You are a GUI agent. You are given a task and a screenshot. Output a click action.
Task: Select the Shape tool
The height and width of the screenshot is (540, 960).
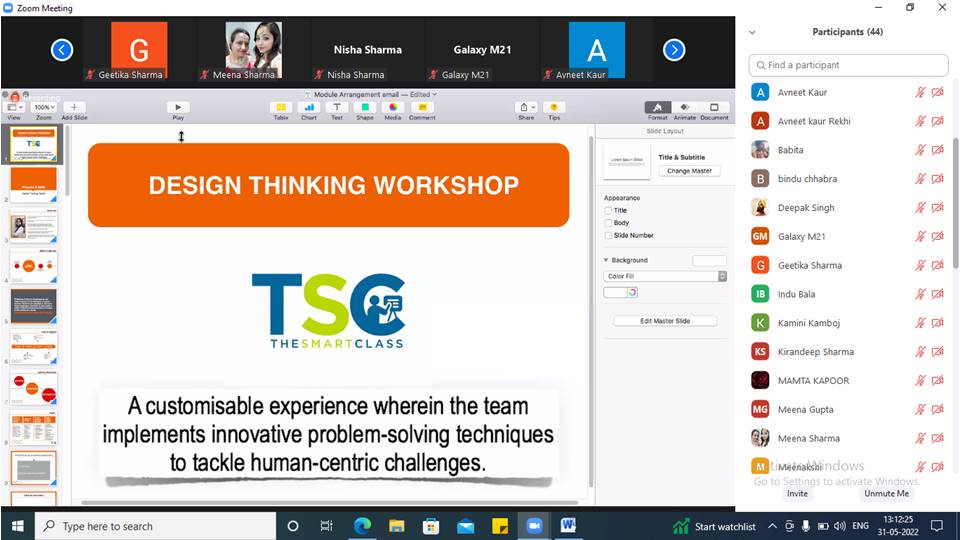pyautogui.click(x=365, y=107)
